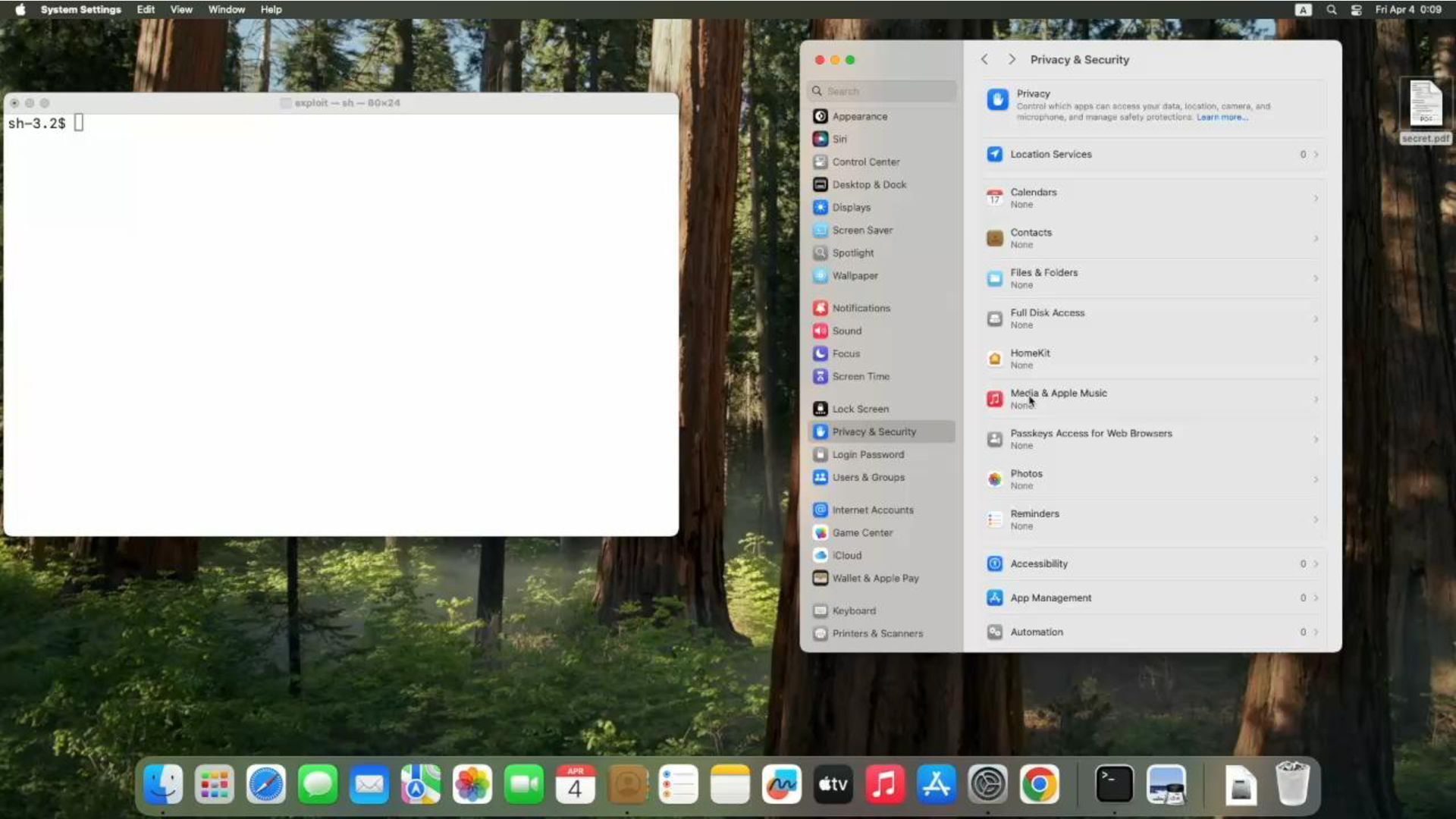Open Reminders privacy row

tap(1153, 519)
